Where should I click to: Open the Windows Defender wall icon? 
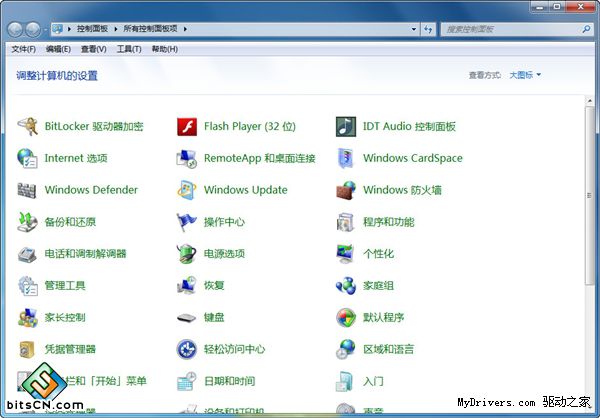point(27,190)
